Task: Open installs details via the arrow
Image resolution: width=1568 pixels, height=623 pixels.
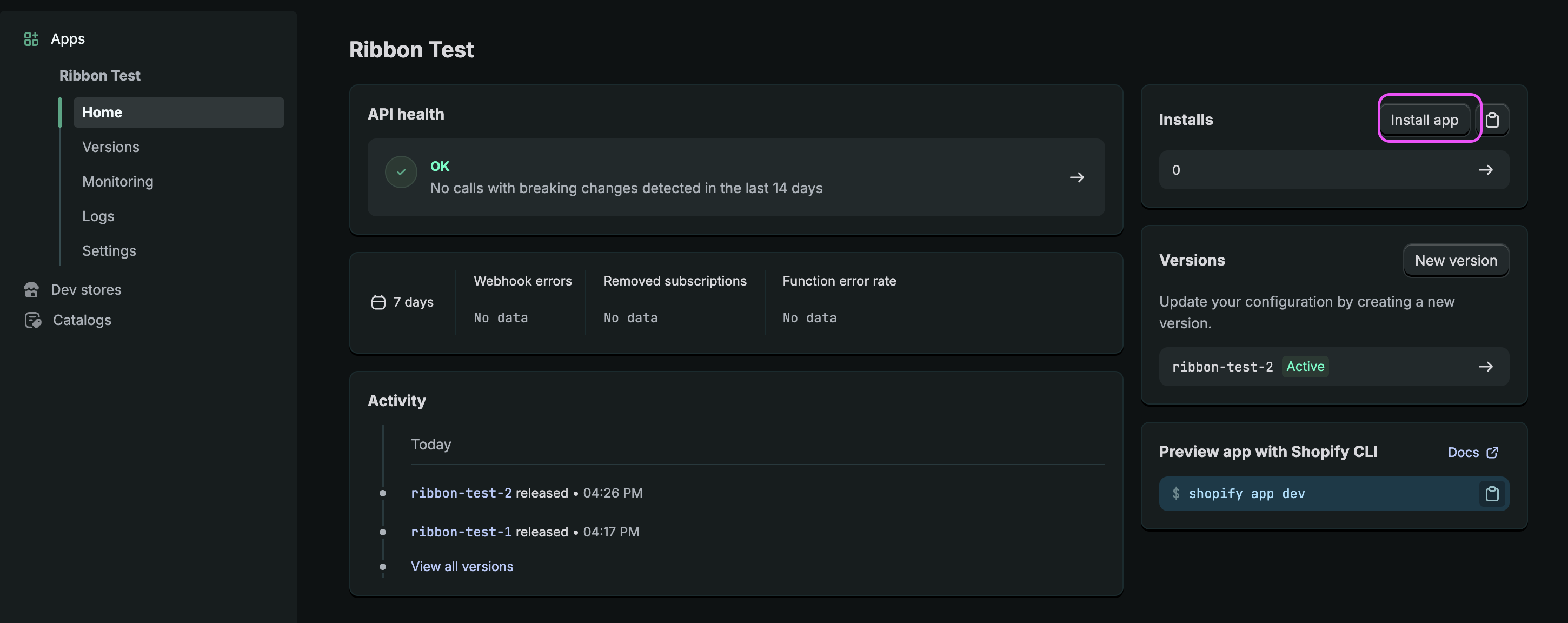Action: click(1486, 169)
